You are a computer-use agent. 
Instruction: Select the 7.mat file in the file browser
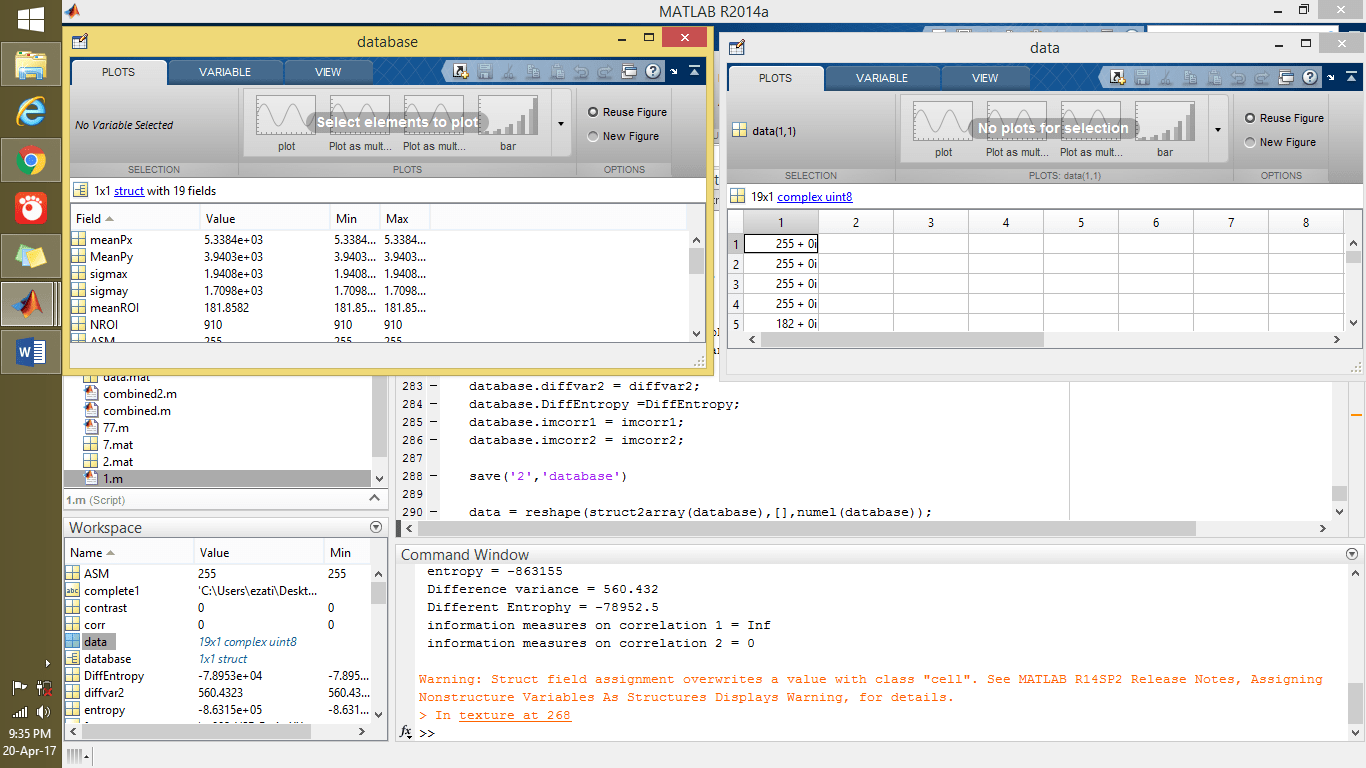118,445
